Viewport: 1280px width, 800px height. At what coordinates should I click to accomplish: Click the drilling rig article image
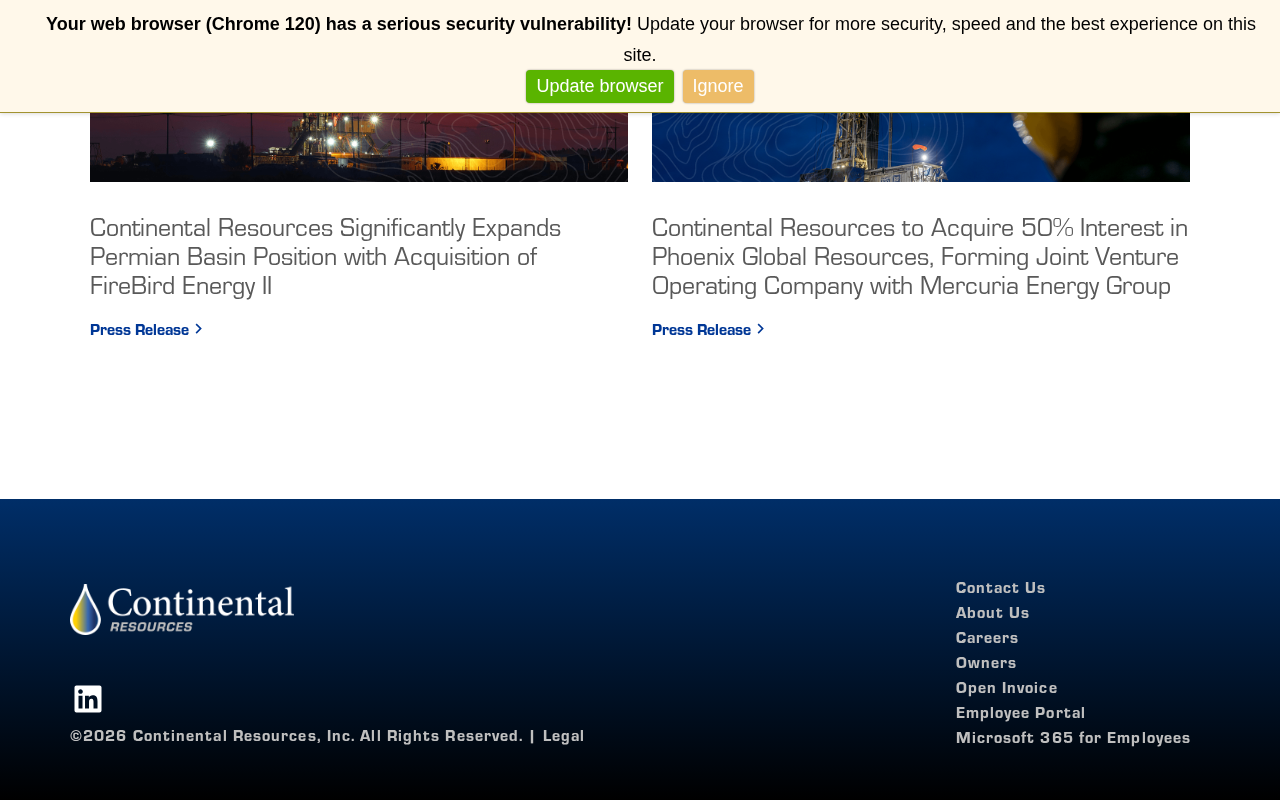click(x=921, y=147)
